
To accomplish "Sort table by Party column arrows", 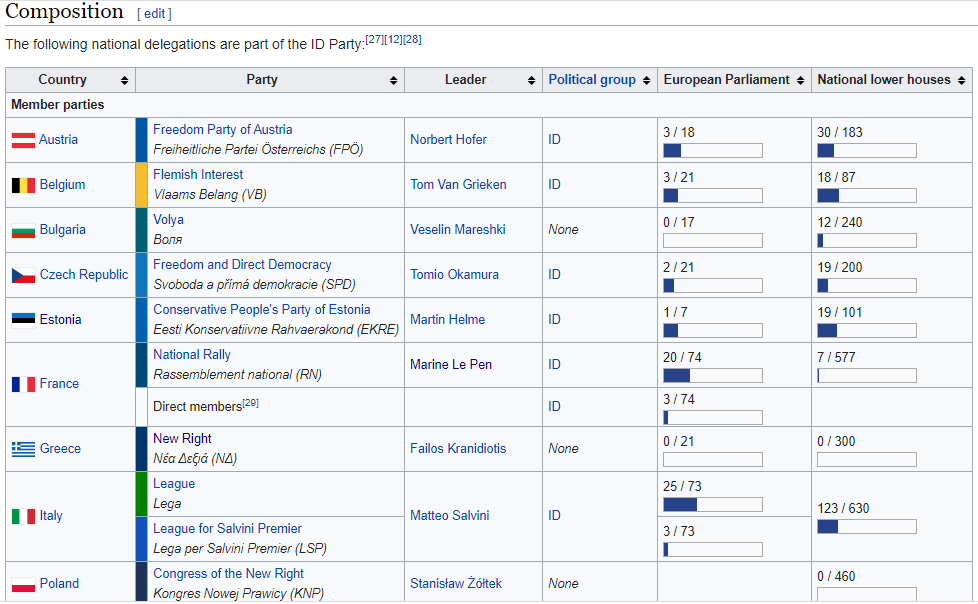I will coord(394,80).
